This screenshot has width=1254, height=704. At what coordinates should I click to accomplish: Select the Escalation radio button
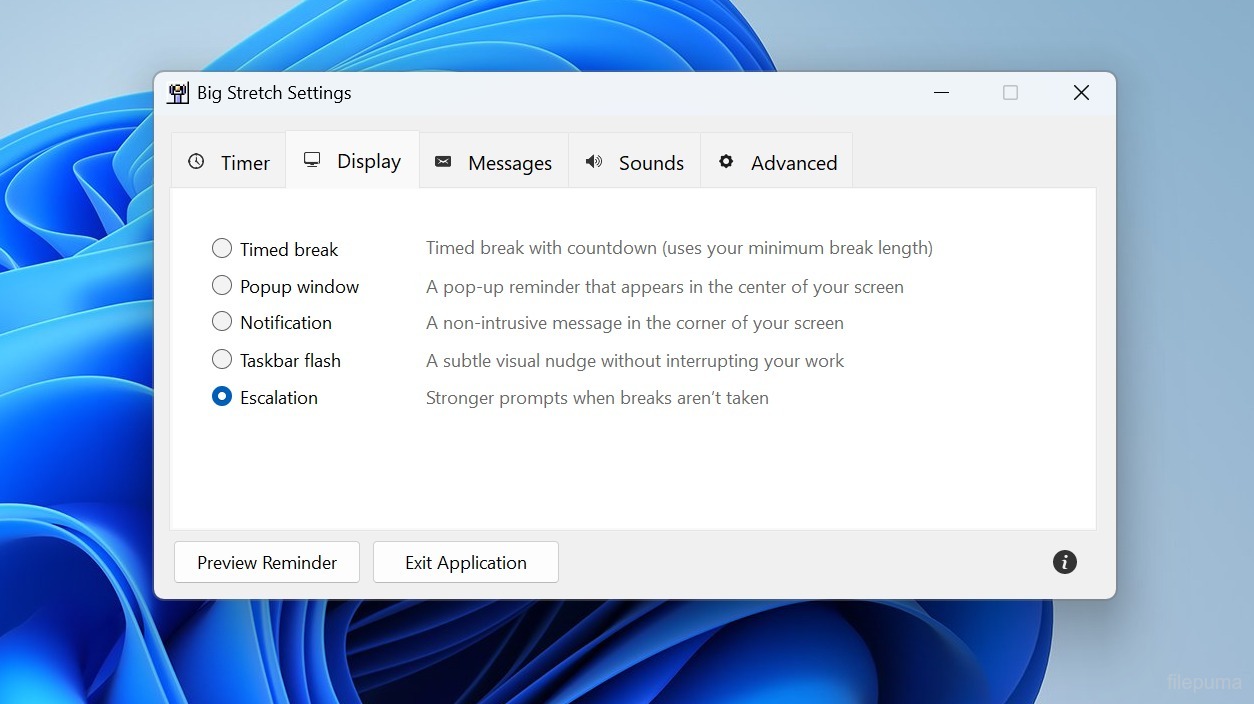(x=222, y=397)
